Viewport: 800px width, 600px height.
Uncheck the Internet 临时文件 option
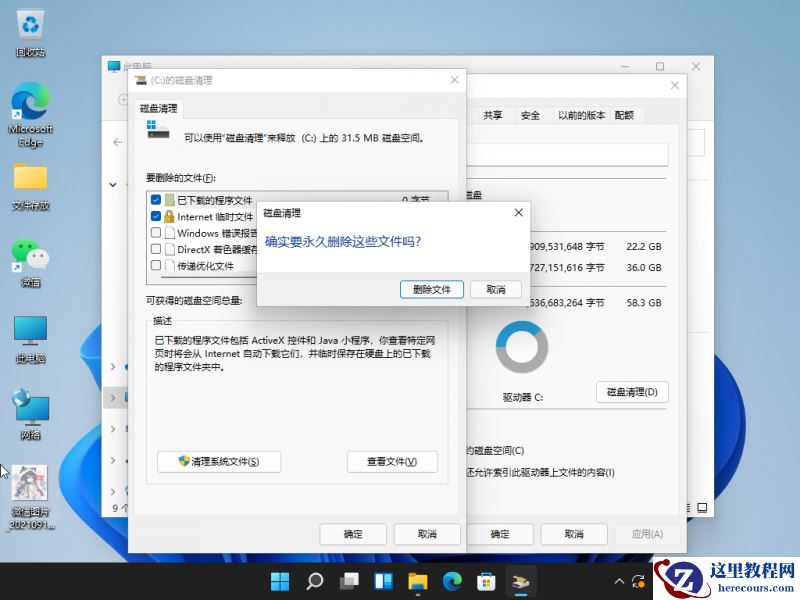tap(155, 216)
